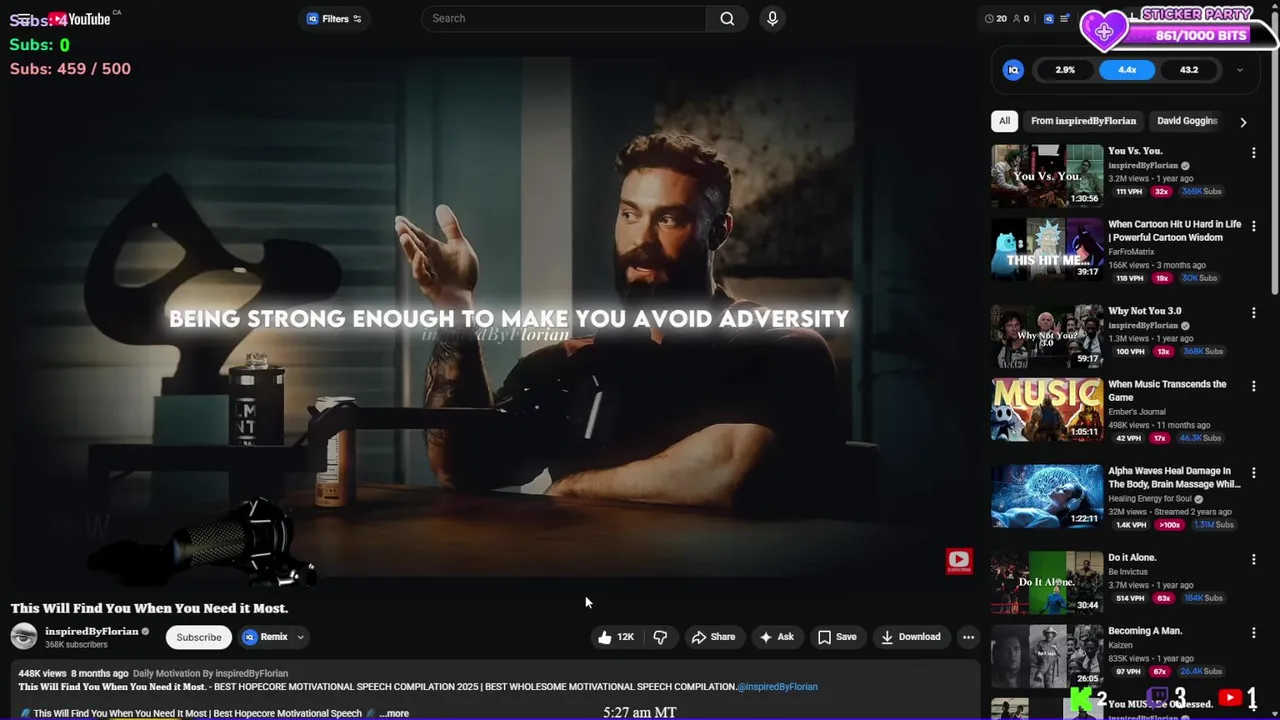Dislike this video

click(x=660, y=637)
